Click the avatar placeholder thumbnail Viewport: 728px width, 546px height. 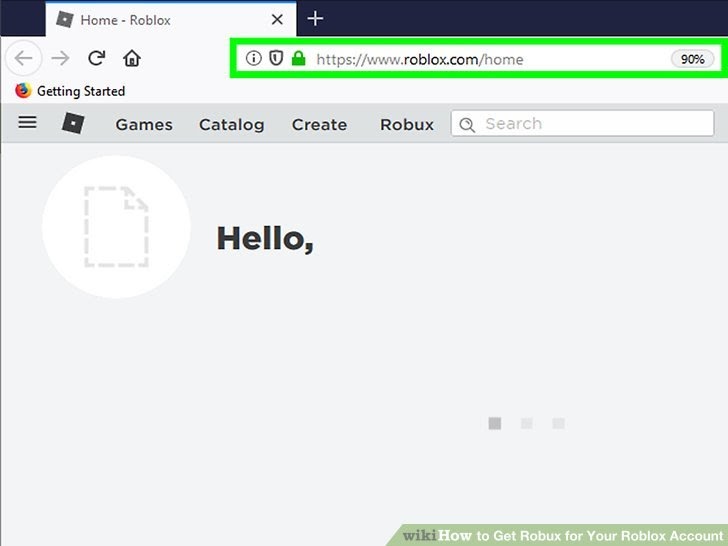point(116,227)
